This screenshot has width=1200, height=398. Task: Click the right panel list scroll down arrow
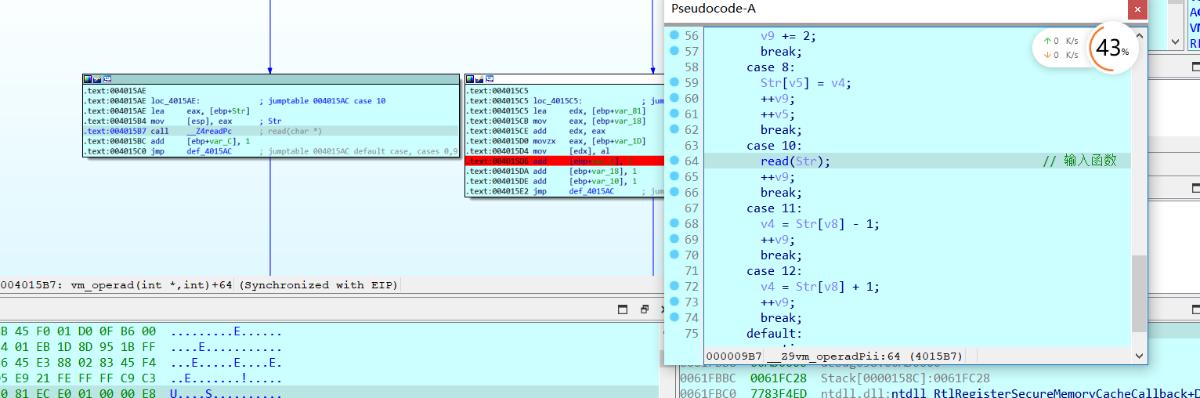click(1174, 41)
